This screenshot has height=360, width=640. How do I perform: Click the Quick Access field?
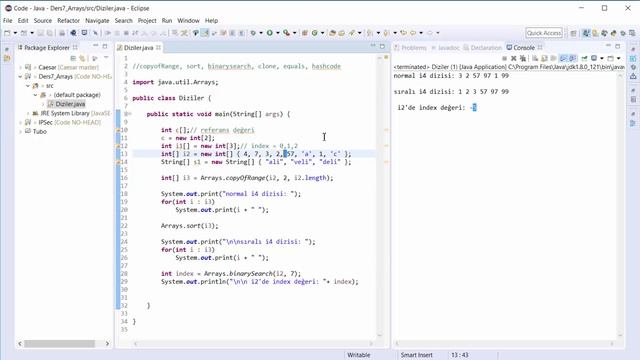coord(544,33)
